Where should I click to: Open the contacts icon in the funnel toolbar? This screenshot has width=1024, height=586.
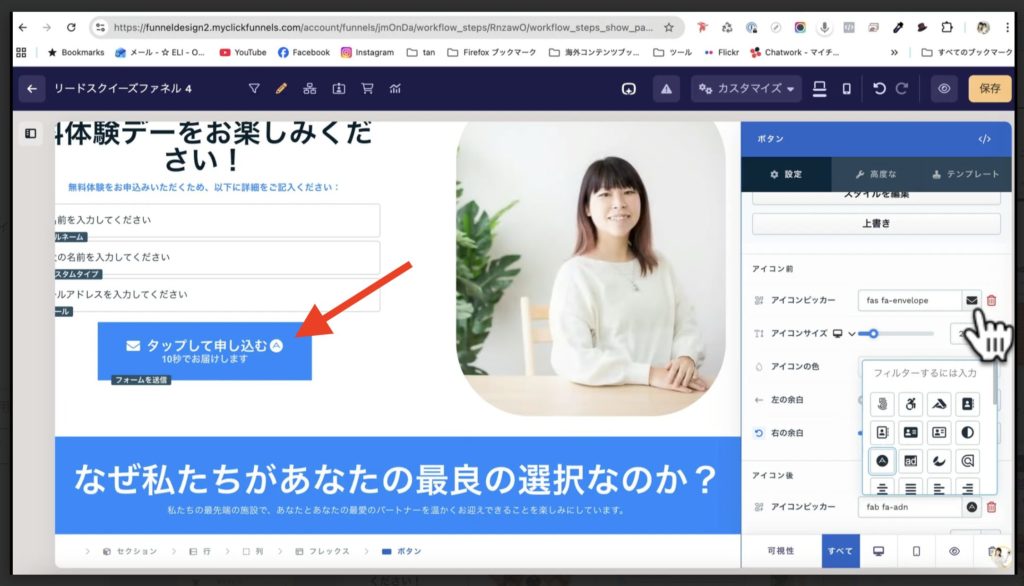click(x=340, y=89)
